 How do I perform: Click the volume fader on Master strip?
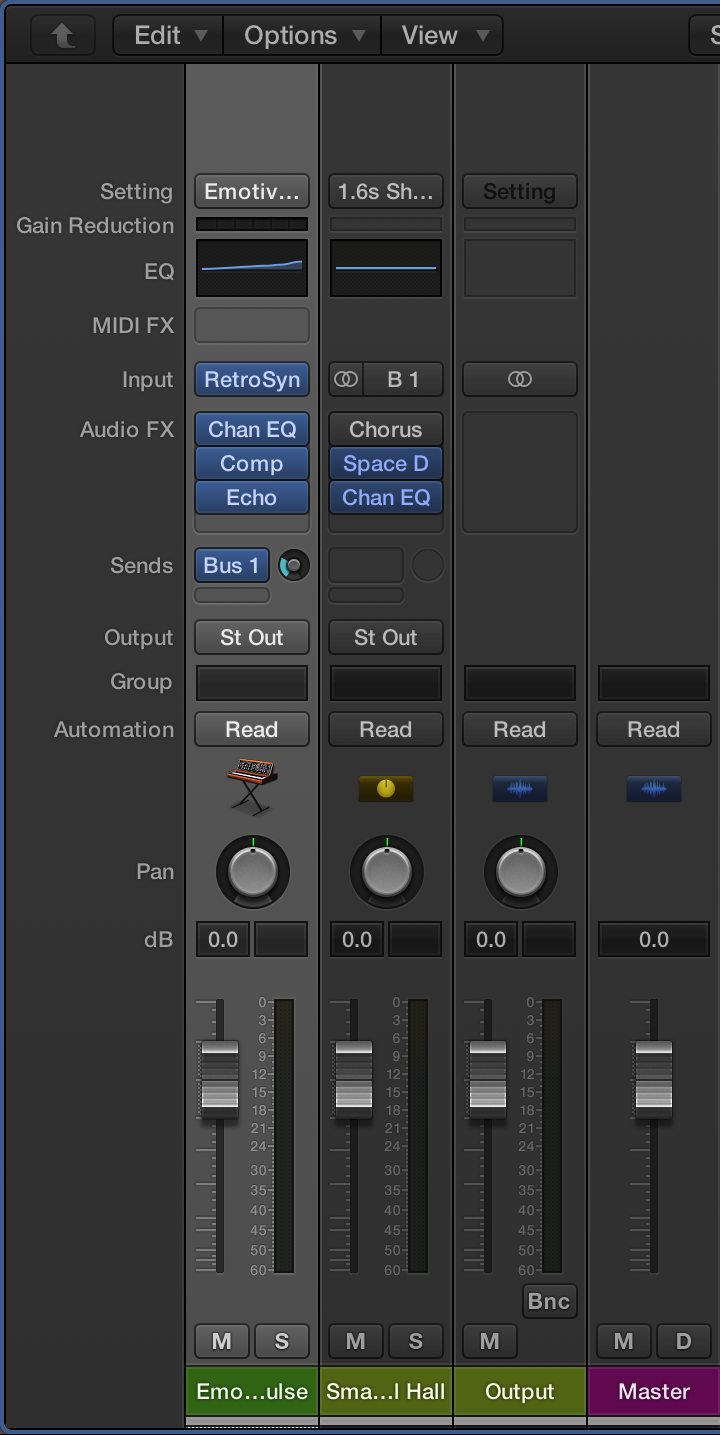point(654,1079)
